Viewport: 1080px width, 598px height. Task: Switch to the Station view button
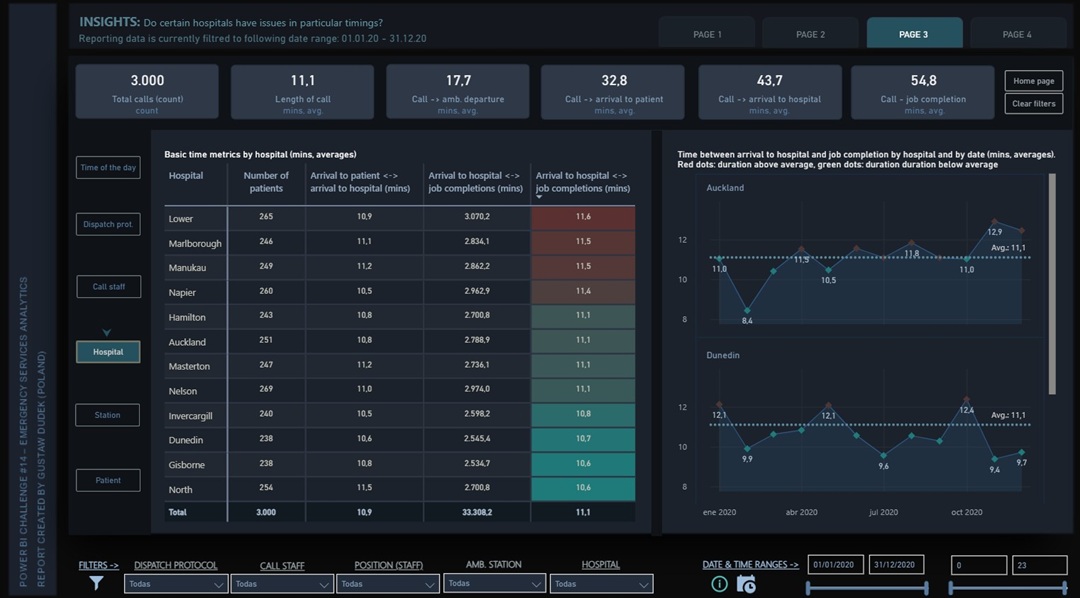pos(108,415)
